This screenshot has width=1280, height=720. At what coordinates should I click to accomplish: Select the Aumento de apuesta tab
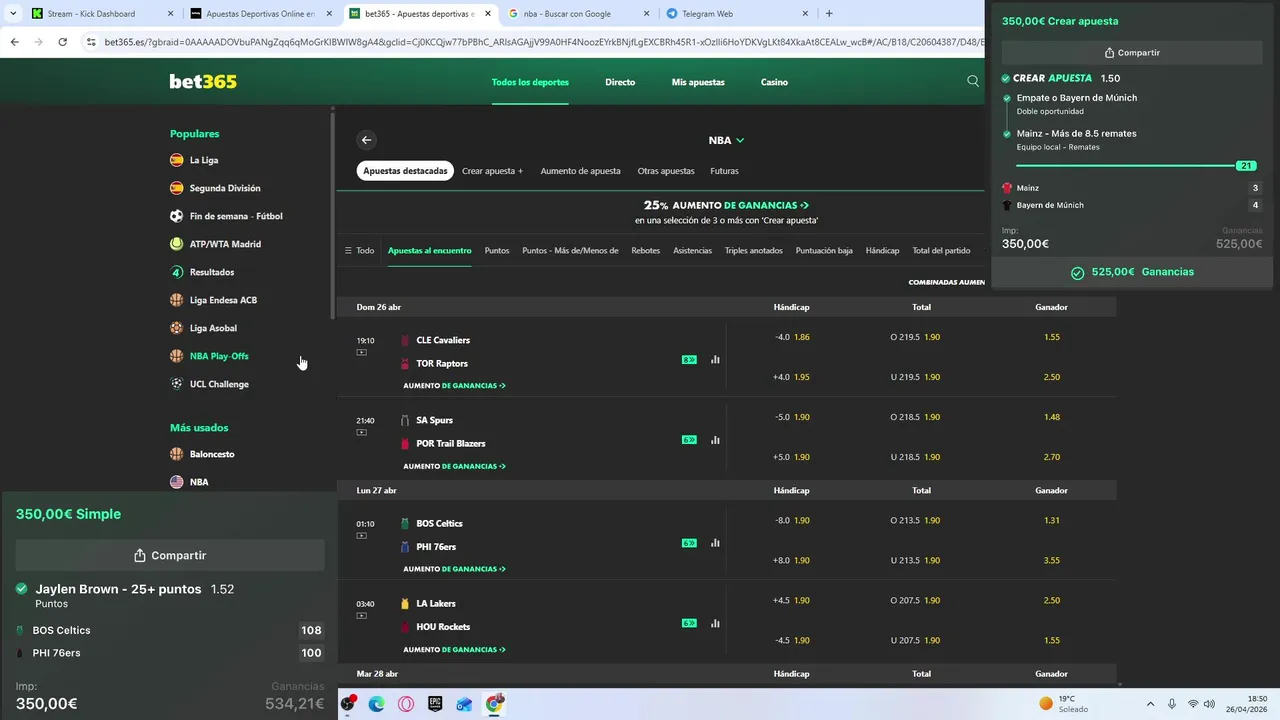pos(580,171)
